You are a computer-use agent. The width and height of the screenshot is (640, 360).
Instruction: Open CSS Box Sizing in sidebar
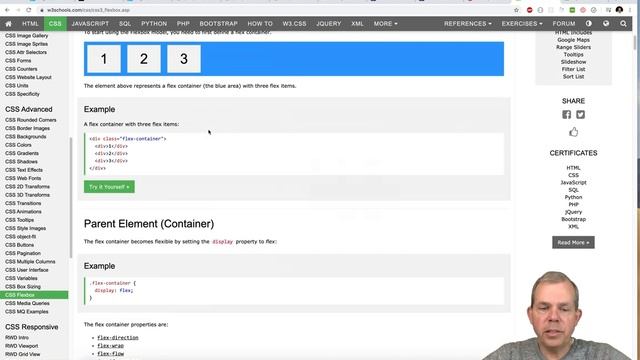coord(23,287)
